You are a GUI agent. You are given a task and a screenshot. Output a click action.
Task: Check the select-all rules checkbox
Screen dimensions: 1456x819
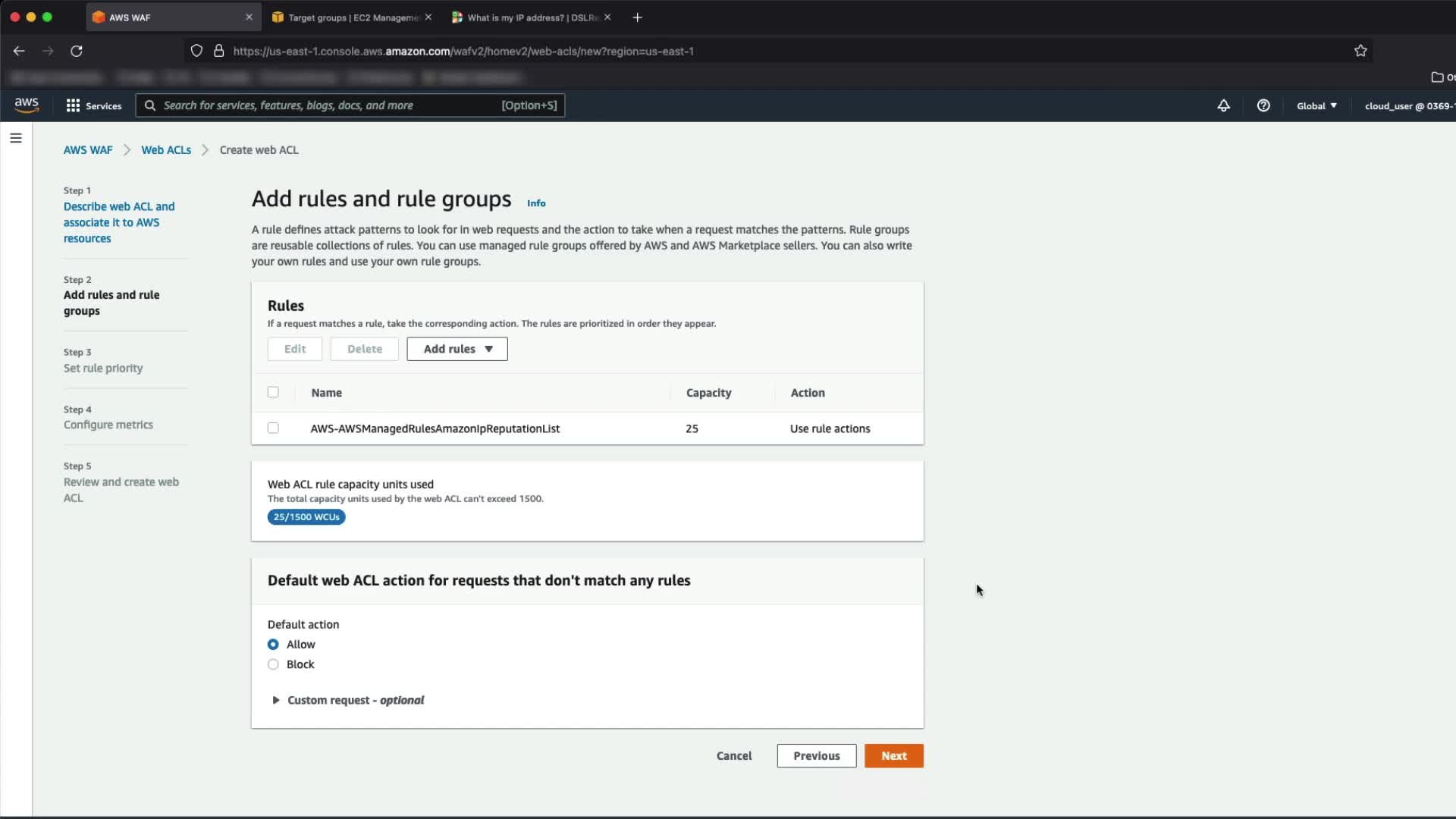click(273, 392)
